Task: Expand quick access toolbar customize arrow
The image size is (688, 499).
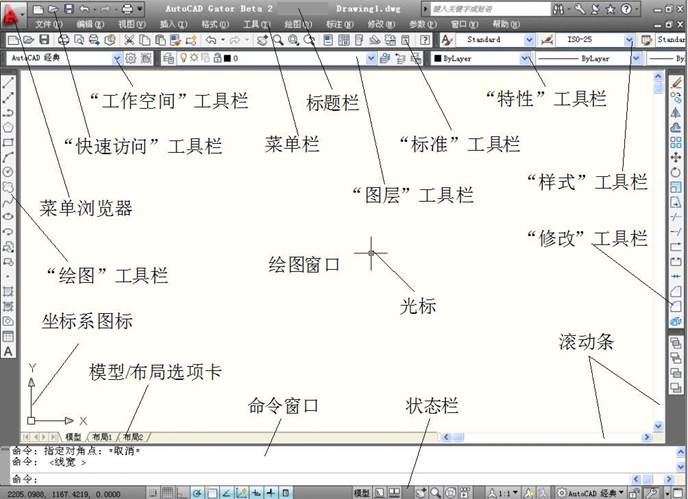Action: (140, 9)
